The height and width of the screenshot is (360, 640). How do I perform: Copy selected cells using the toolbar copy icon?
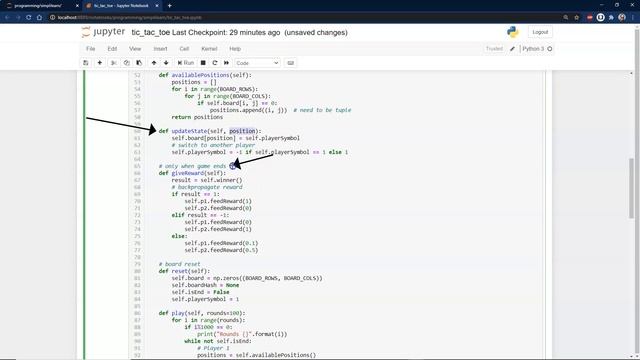click(x=127, y=63)
